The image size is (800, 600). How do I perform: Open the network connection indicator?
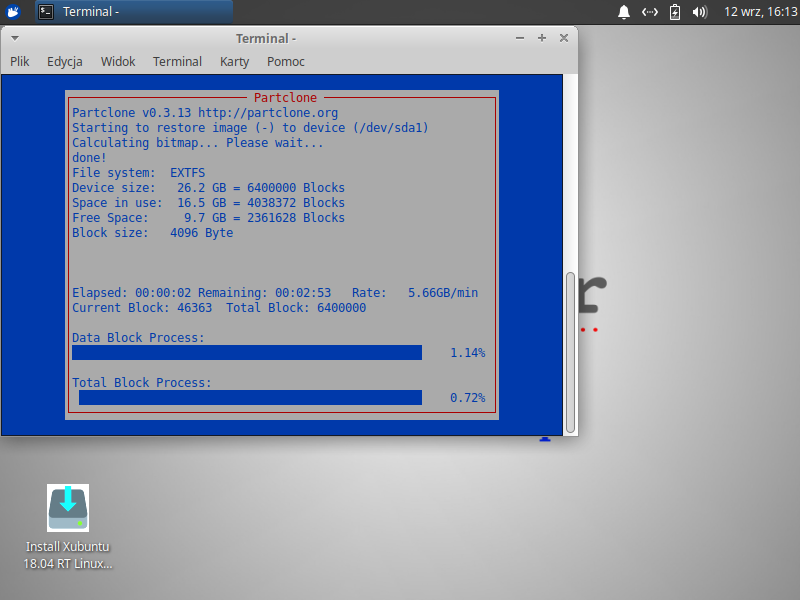click(x=650, y=12)
